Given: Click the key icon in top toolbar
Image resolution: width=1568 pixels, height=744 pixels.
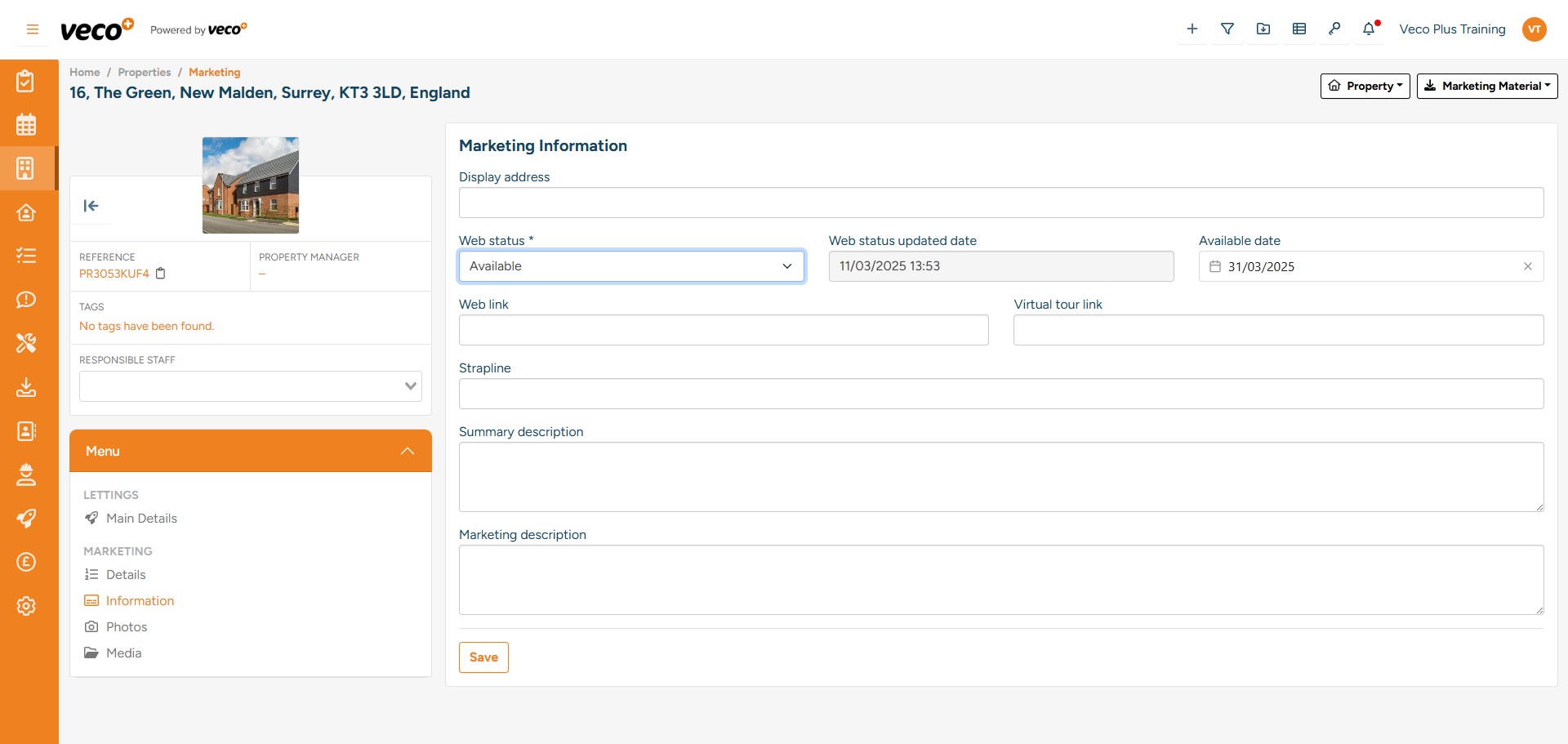Looking at the screenshot, I should coord(1334,29).
